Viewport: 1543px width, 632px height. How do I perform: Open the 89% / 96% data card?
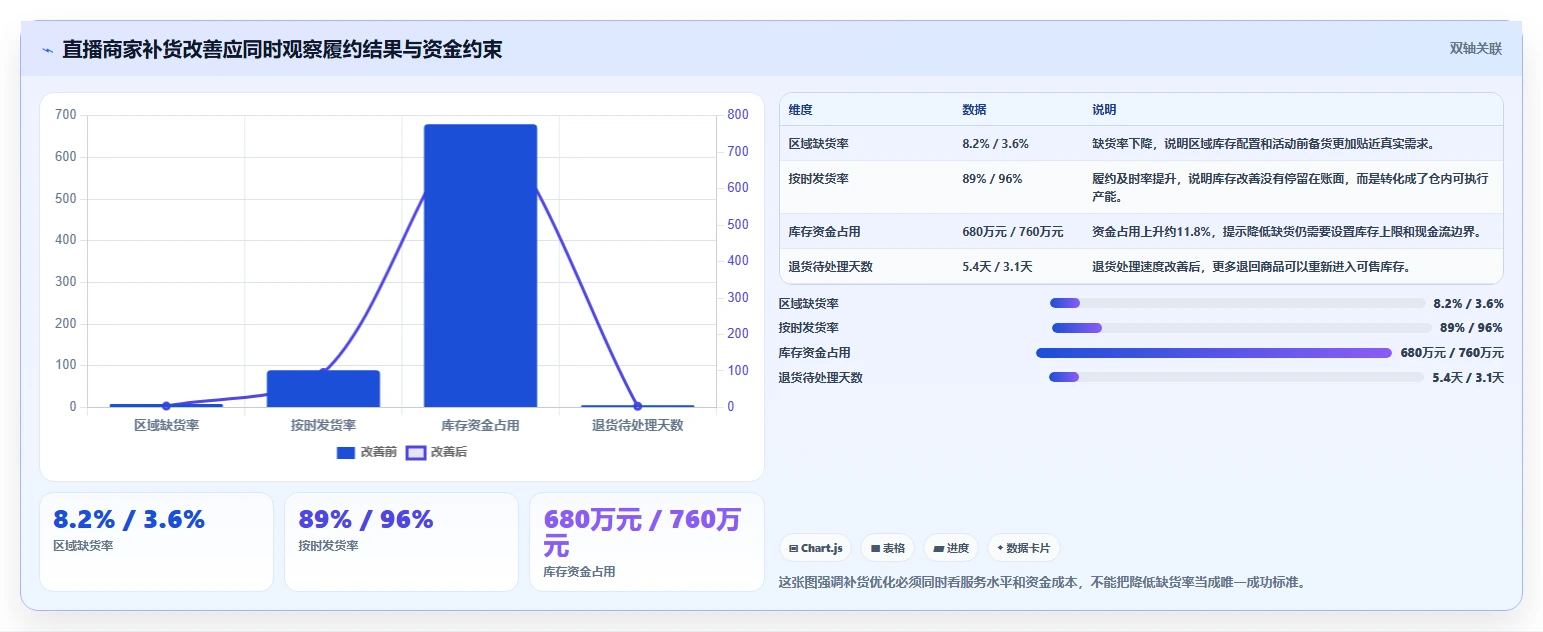(x=401, y=542)
